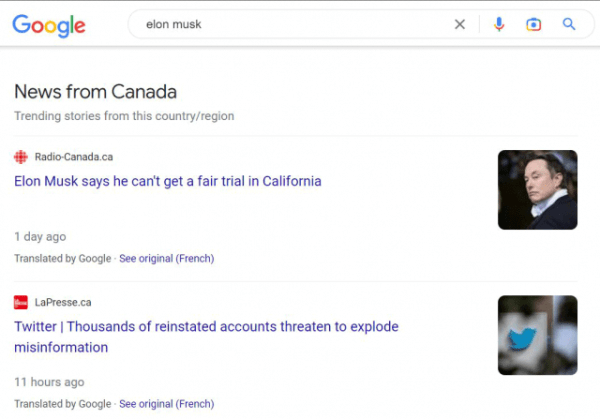Click the magnifier search button
This screenshot has height=419, width=600.
pos(569,25)
